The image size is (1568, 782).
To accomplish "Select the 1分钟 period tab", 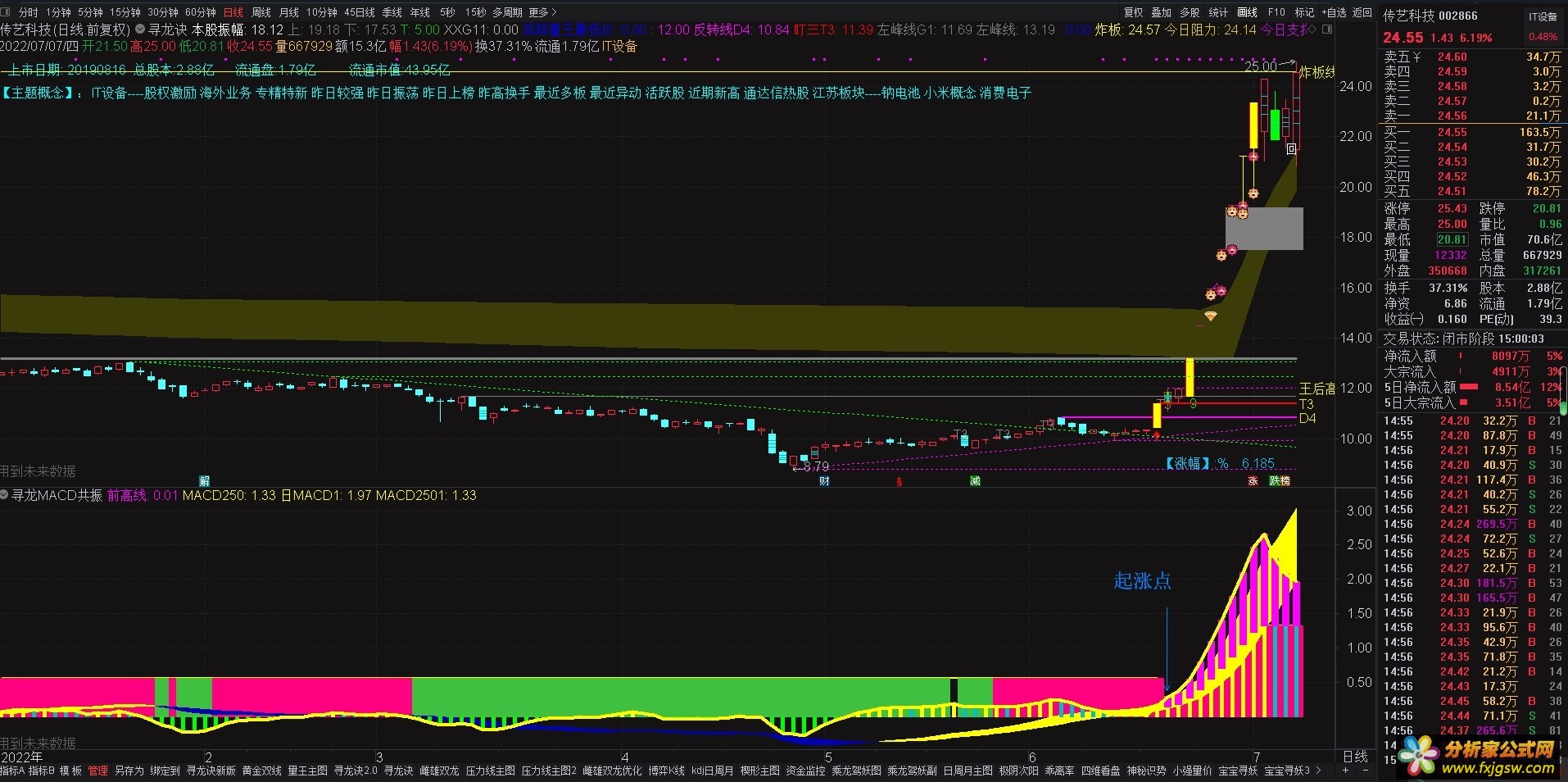I will 58,12.
